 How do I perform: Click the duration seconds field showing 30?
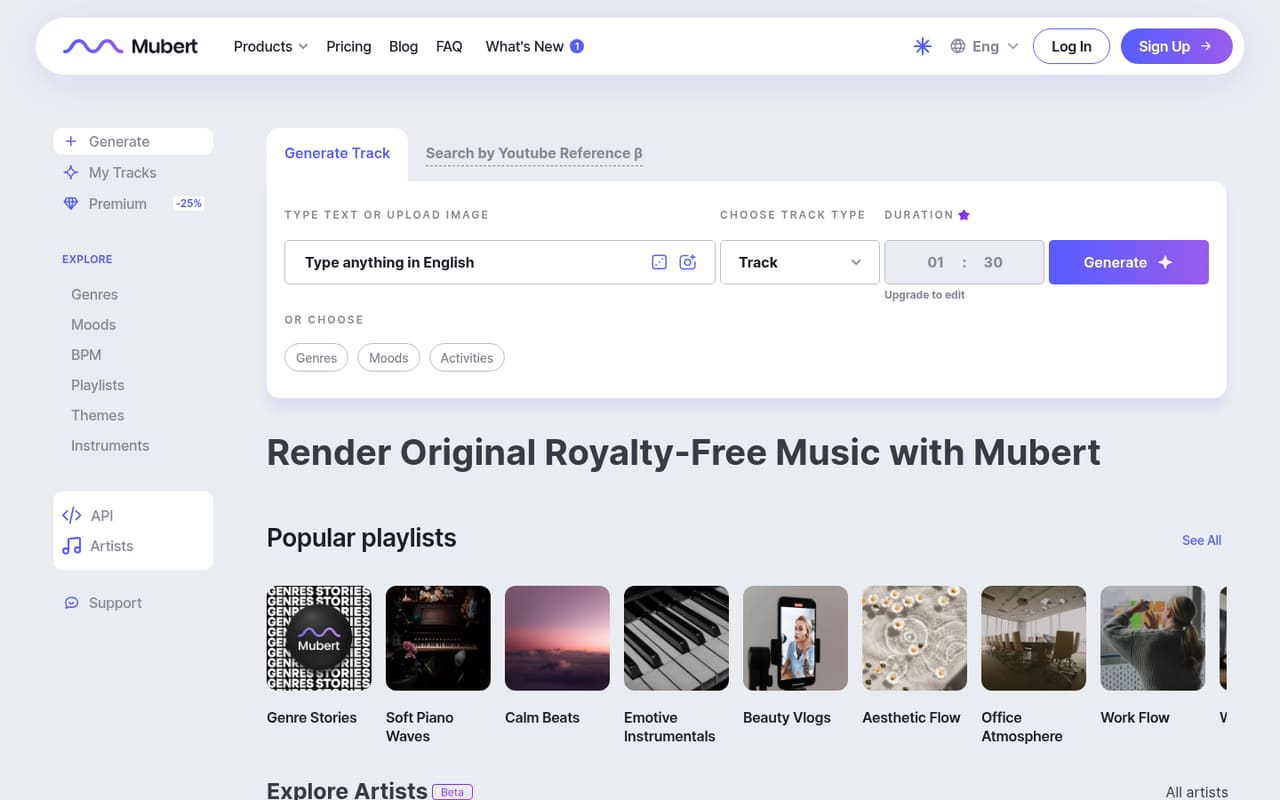(993, 262)
